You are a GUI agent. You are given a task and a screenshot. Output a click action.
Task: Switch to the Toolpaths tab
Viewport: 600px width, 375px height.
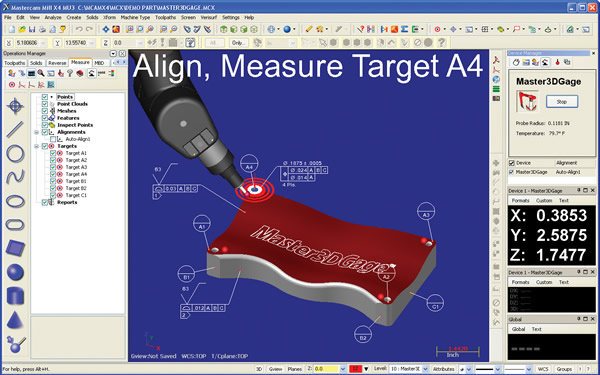15,63
